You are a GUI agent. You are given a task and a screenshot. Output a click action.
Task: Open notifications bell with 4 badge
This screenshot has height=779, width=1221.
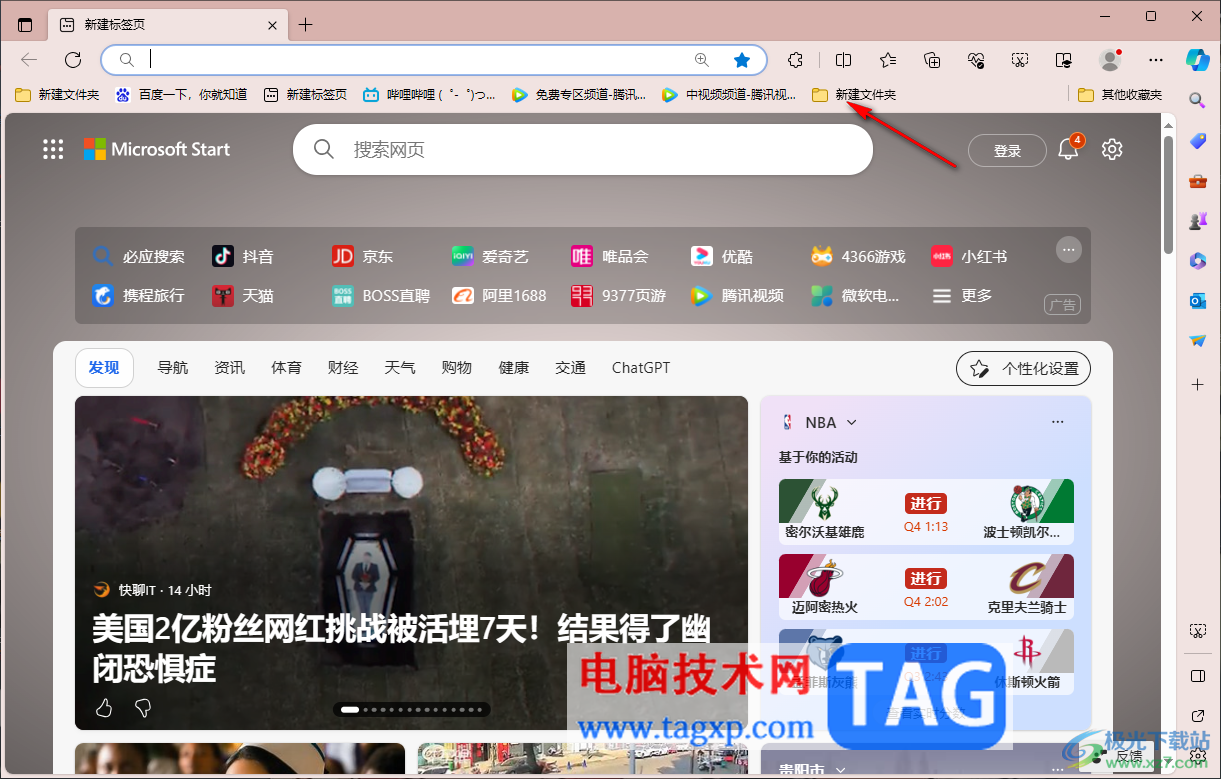click(x=1068, y=149)
